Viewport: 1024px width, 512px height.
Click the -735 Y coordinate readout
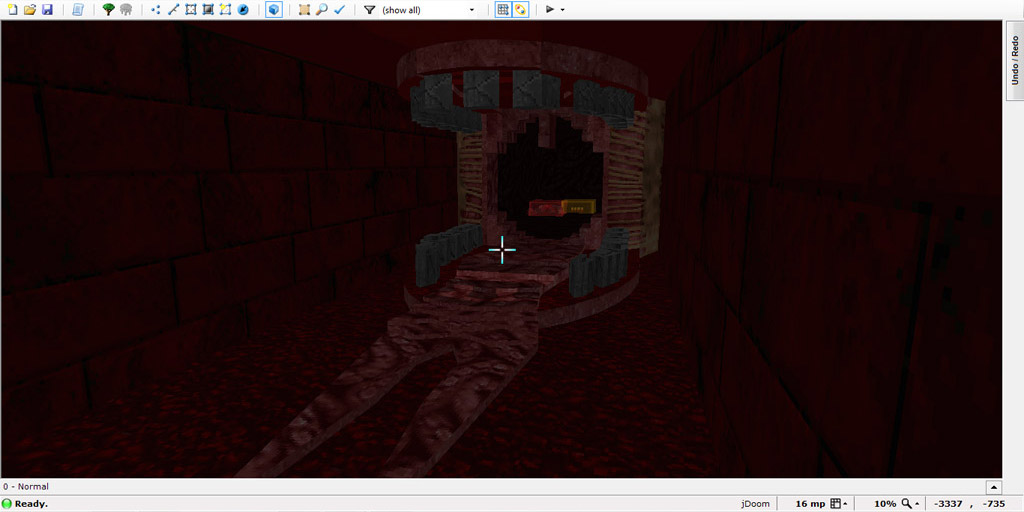[x=993, y=504]
